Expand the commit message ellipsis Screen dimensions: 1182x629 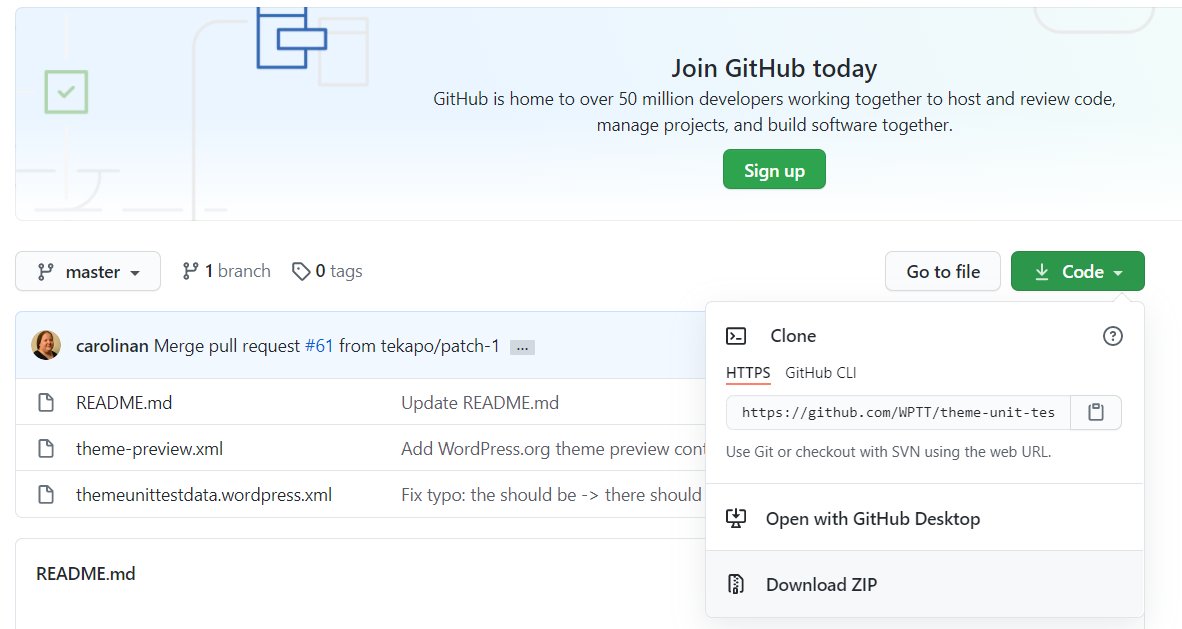point(522,347)
